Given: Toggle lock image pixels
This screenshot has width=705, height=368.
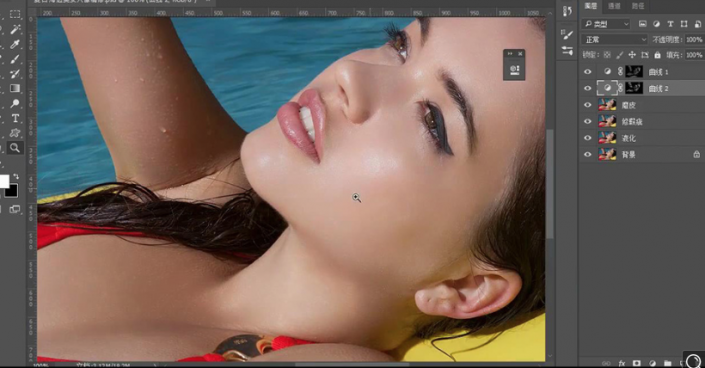Looking at the screenshot, I should 620,55.
